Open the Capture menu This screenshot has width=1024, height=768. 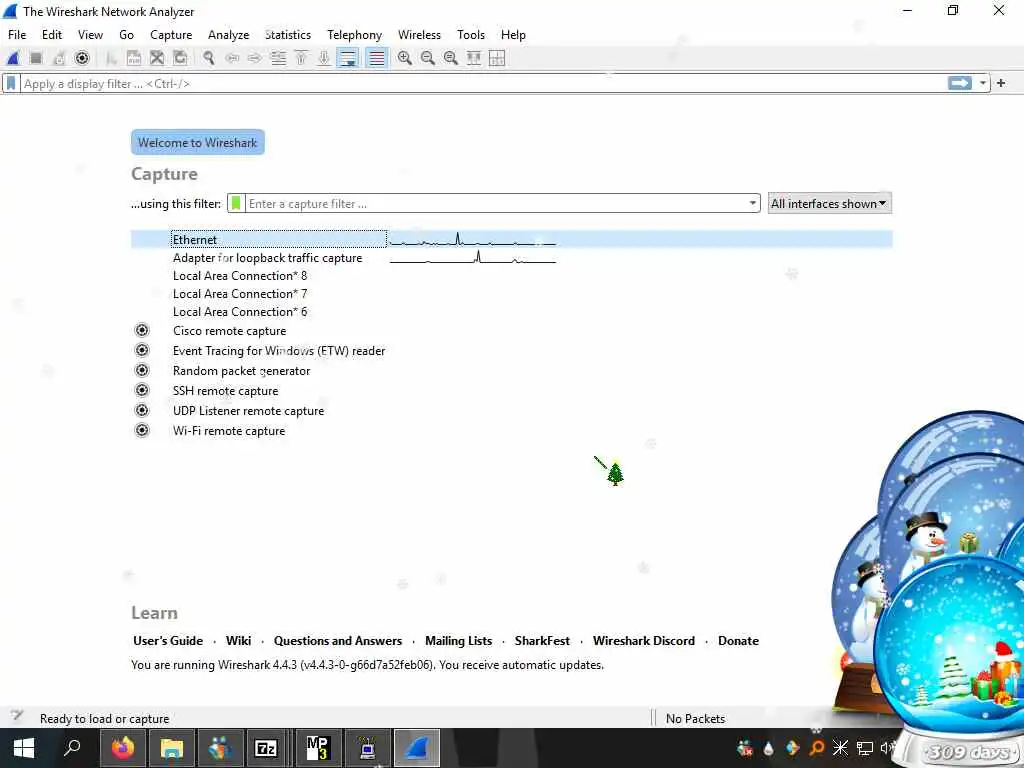(x=171, y=35)
